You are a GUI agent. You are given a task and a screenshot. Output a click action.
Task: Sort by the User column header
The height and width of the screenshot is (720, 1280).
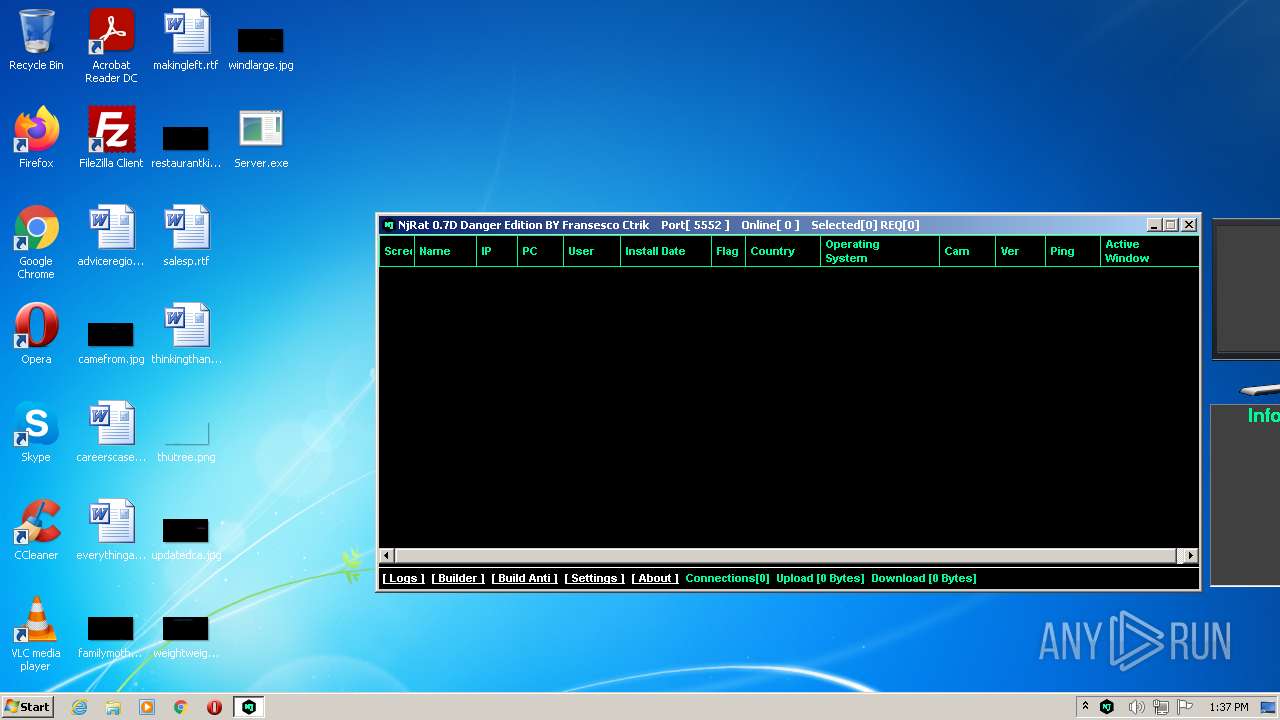(x=592, y=251)
